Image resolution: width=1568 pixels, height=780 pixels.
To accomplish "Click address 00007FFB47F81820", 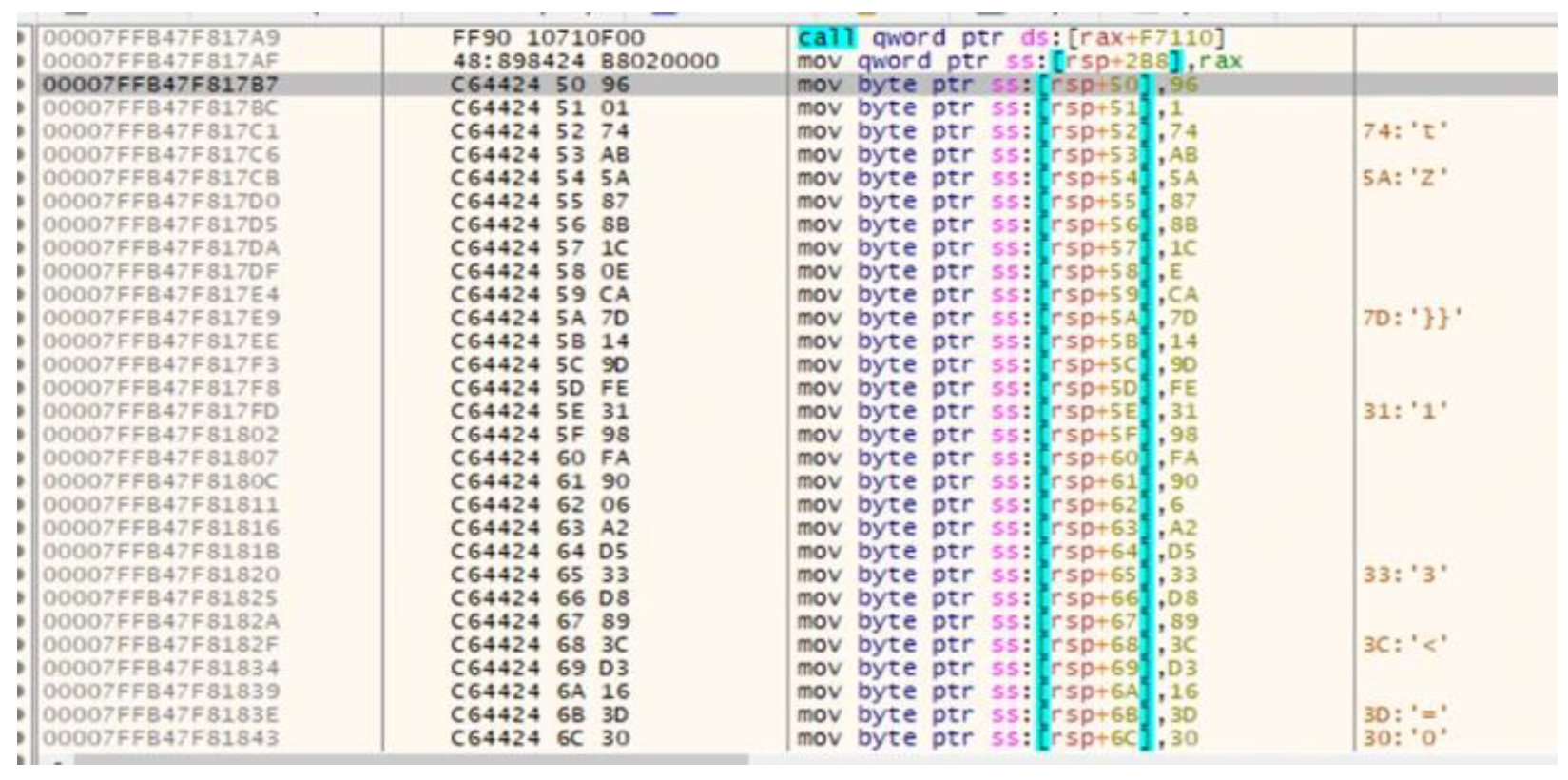I will click(x=160, y=575).
